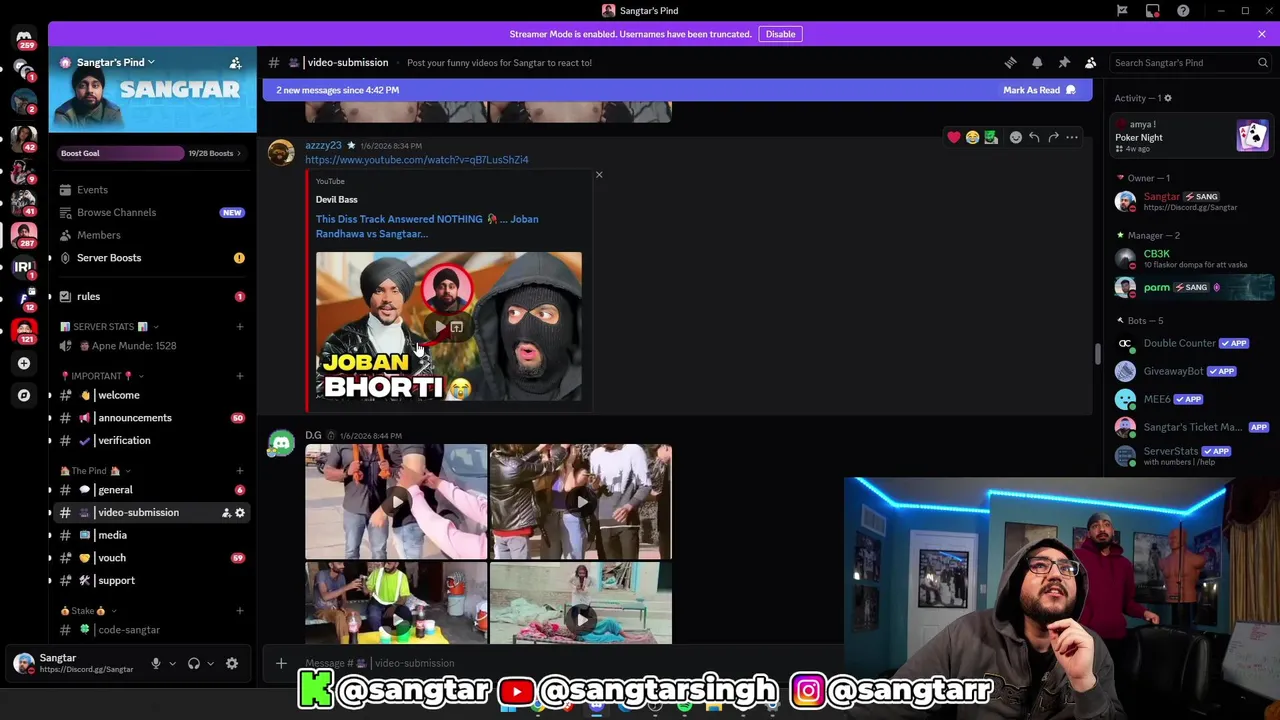Viewport: 1280px width, 720px height.
Task: Open message attachment plus button
Action: (x=281, y=663)
